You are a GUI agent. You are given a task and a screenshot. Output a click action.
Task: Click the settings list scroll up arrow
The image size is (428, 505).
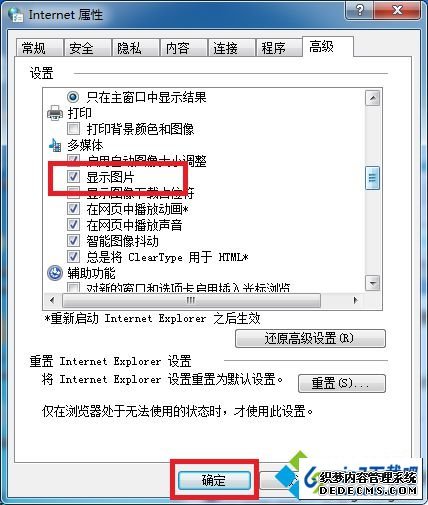[x=372, y=98]
